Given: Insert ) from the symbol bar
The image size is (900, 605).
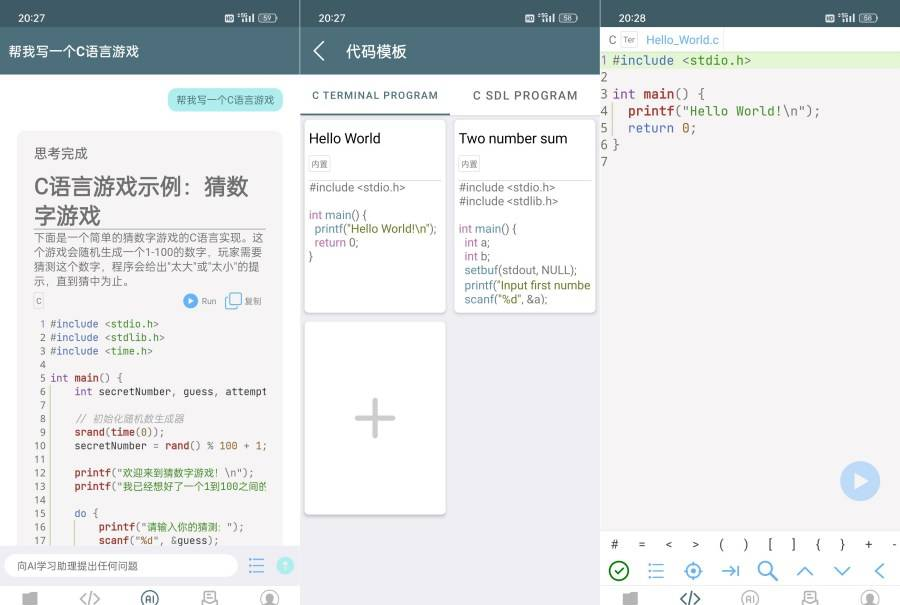Looking at the screenshot, I should click(x=746, y=544).
